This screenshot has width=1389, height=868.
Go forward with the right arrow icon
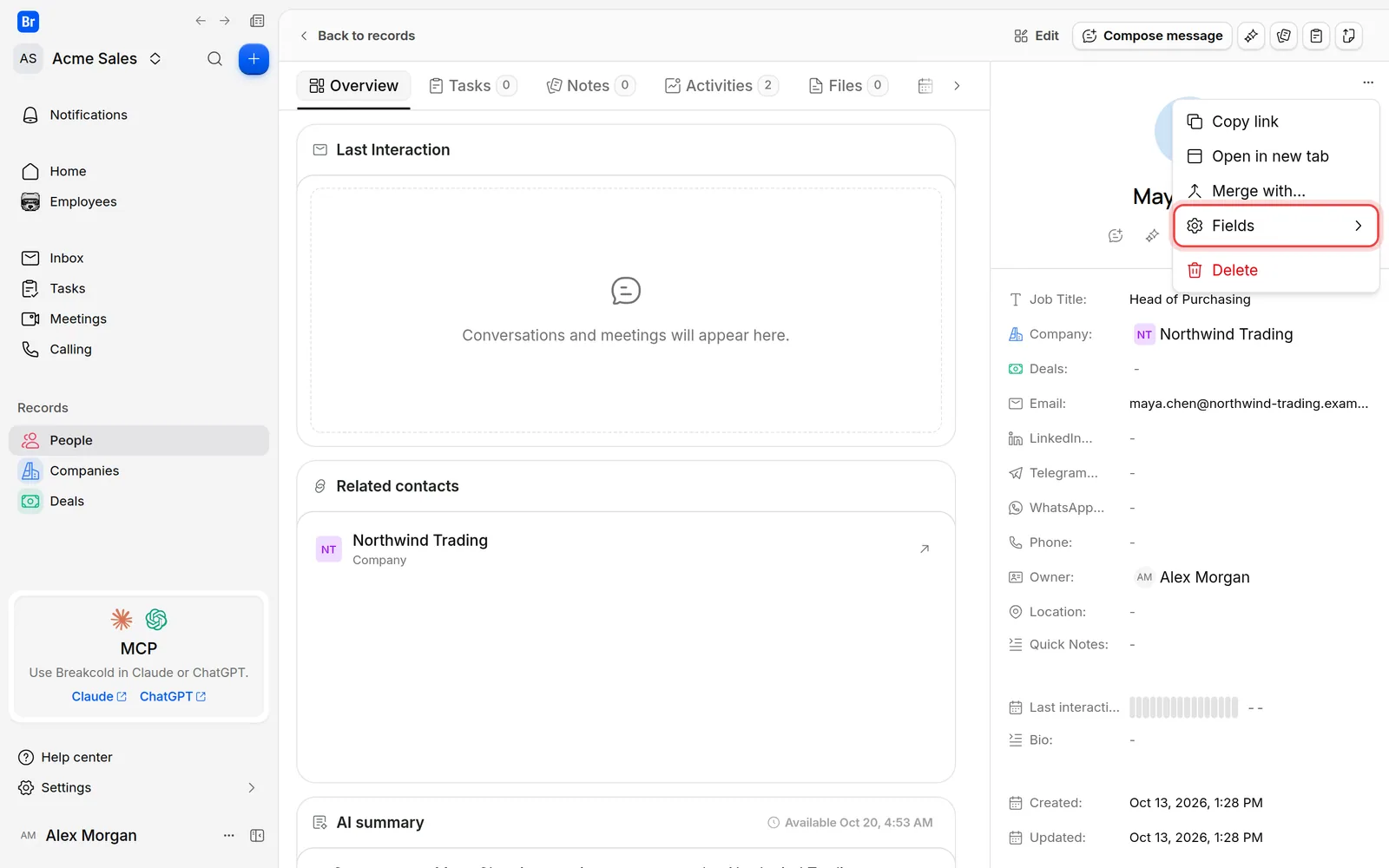[x=225, y=21]
